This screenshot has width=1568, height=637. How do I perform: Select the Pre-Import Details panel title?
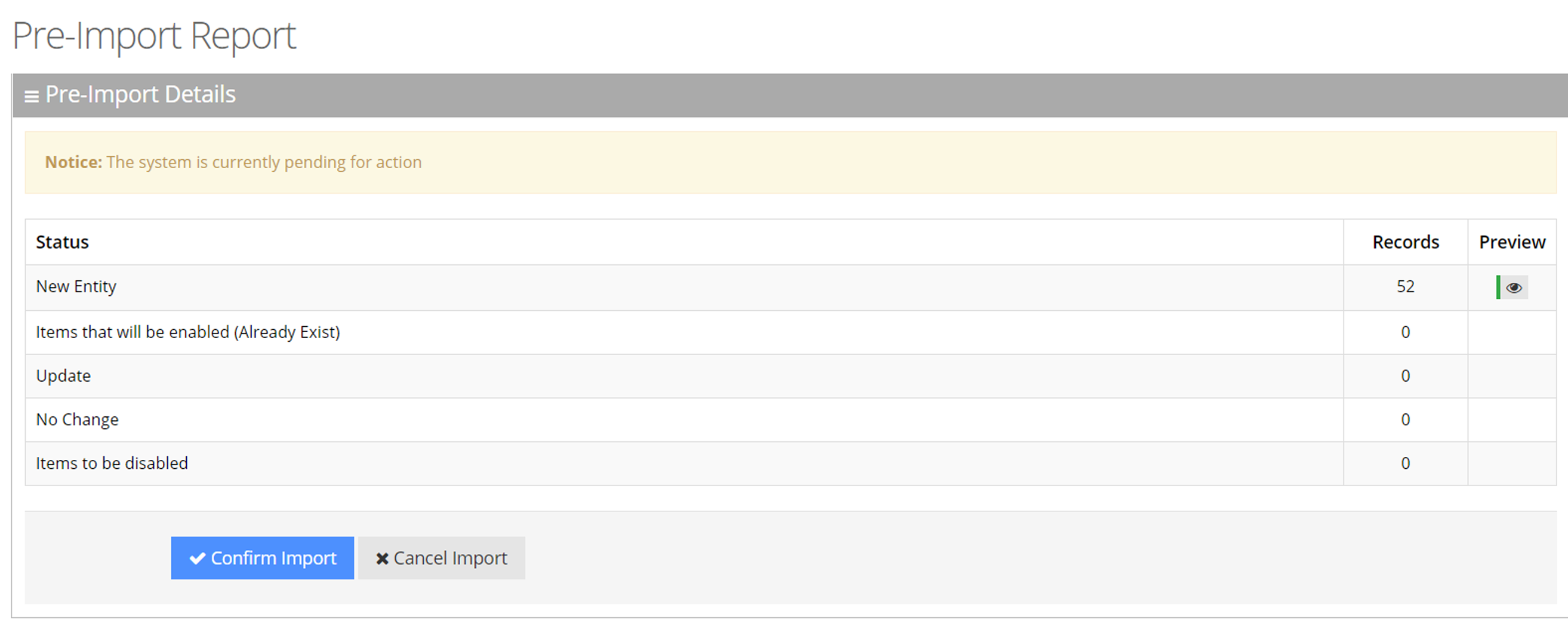tap(140, 95)
